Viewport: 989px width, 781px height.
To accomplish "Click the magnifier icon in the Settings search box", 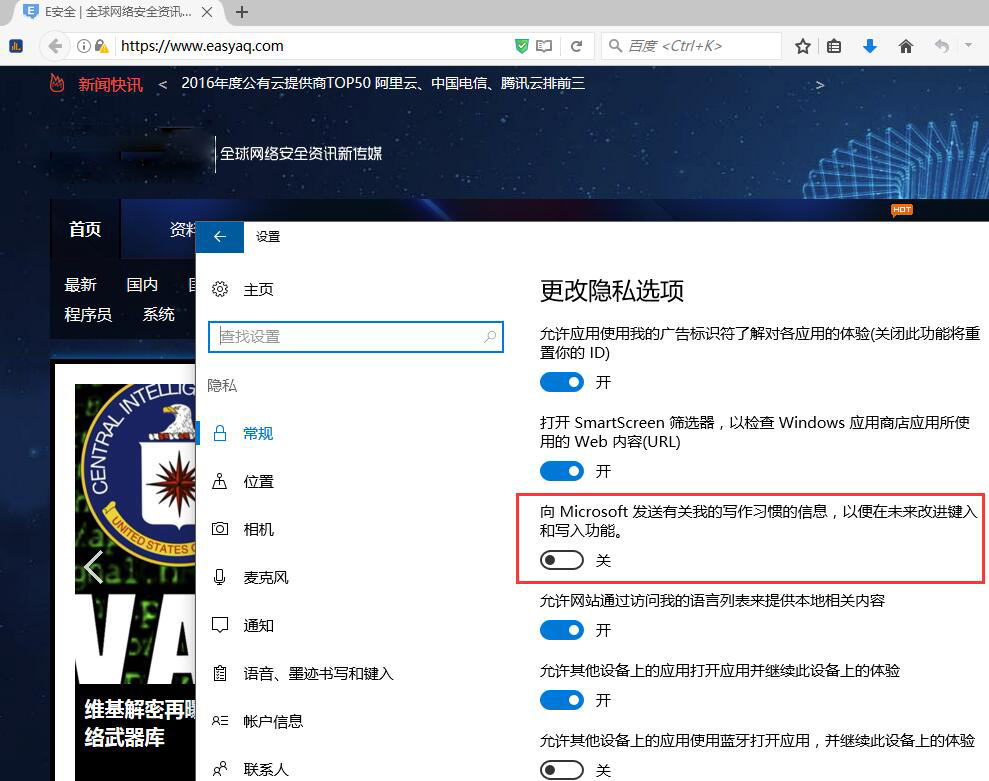I will 489,337.
